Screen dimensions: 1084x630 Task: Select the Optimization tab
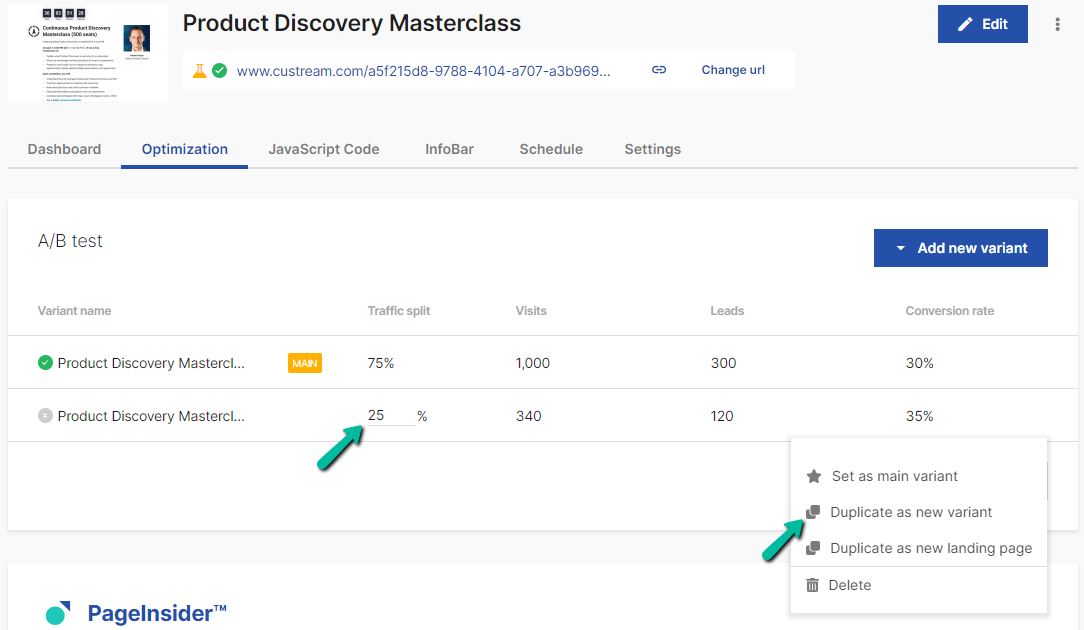[185, 149]
